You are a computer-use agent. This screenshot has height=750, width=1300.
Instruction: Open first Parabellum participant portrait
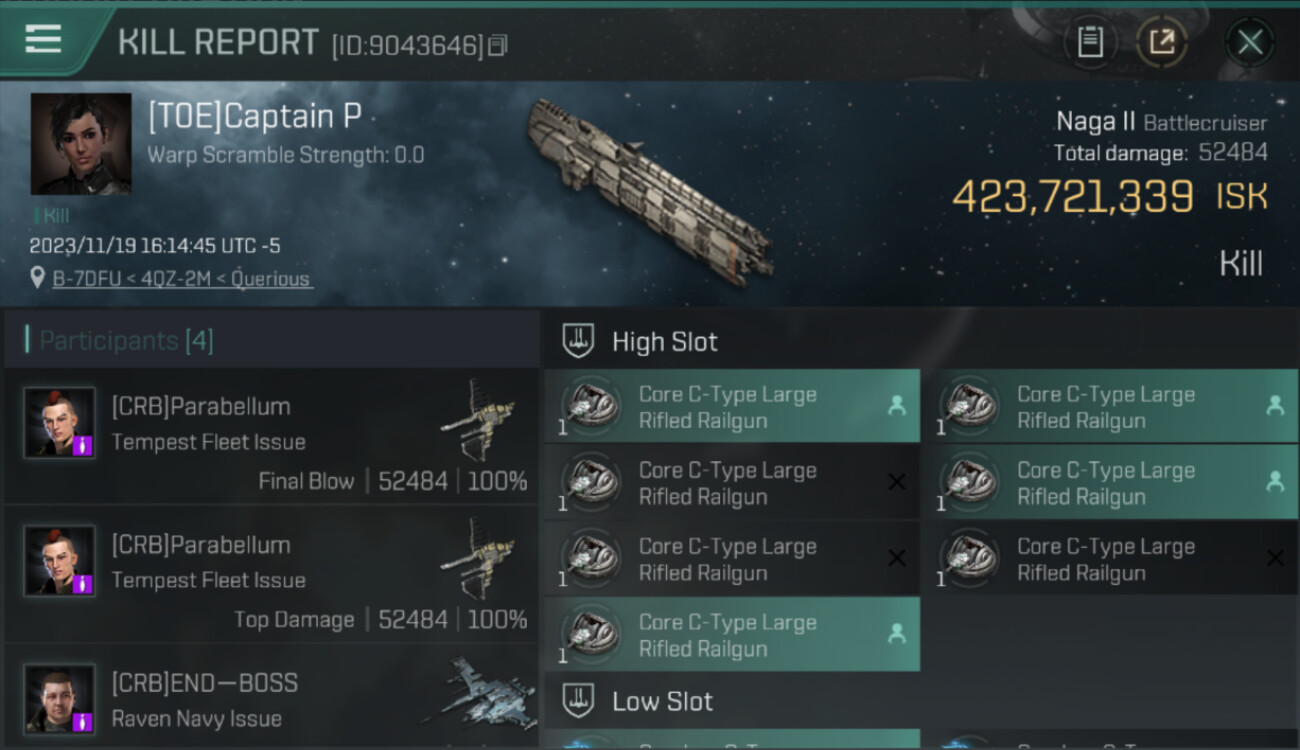click(x=60, y=423)
